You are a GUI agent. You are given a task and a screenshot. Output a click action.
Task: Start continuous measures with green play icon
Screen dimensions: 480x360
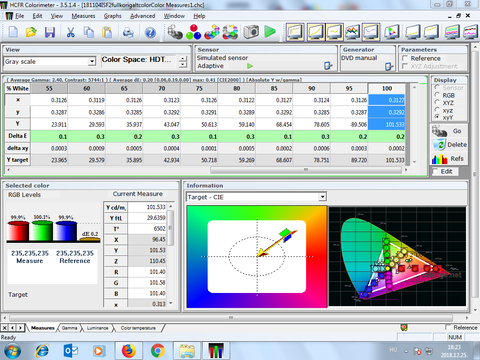coord(270,32)
